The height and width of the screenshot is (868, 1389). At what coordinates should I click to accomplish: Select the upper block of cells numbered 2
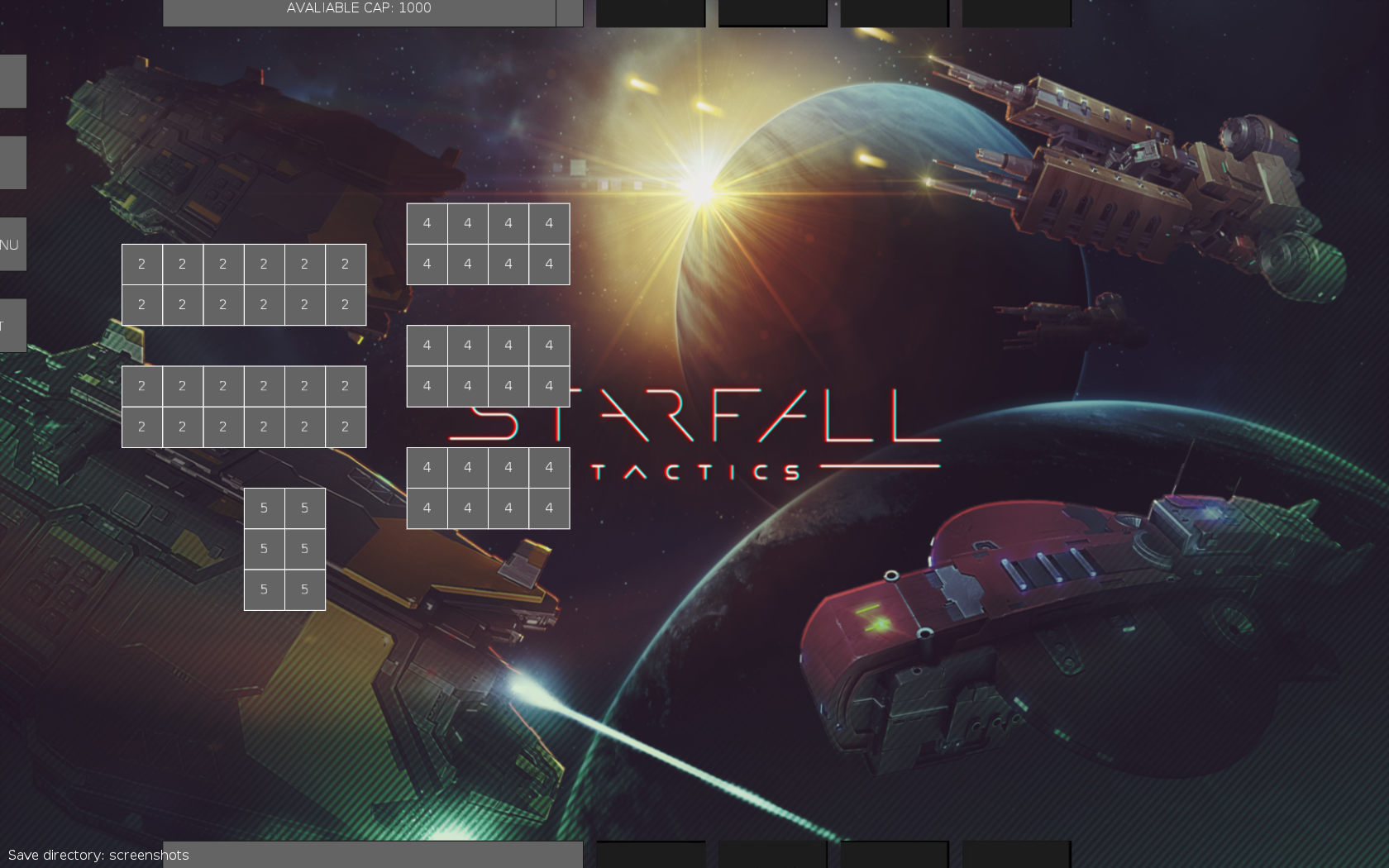[244, 284]
